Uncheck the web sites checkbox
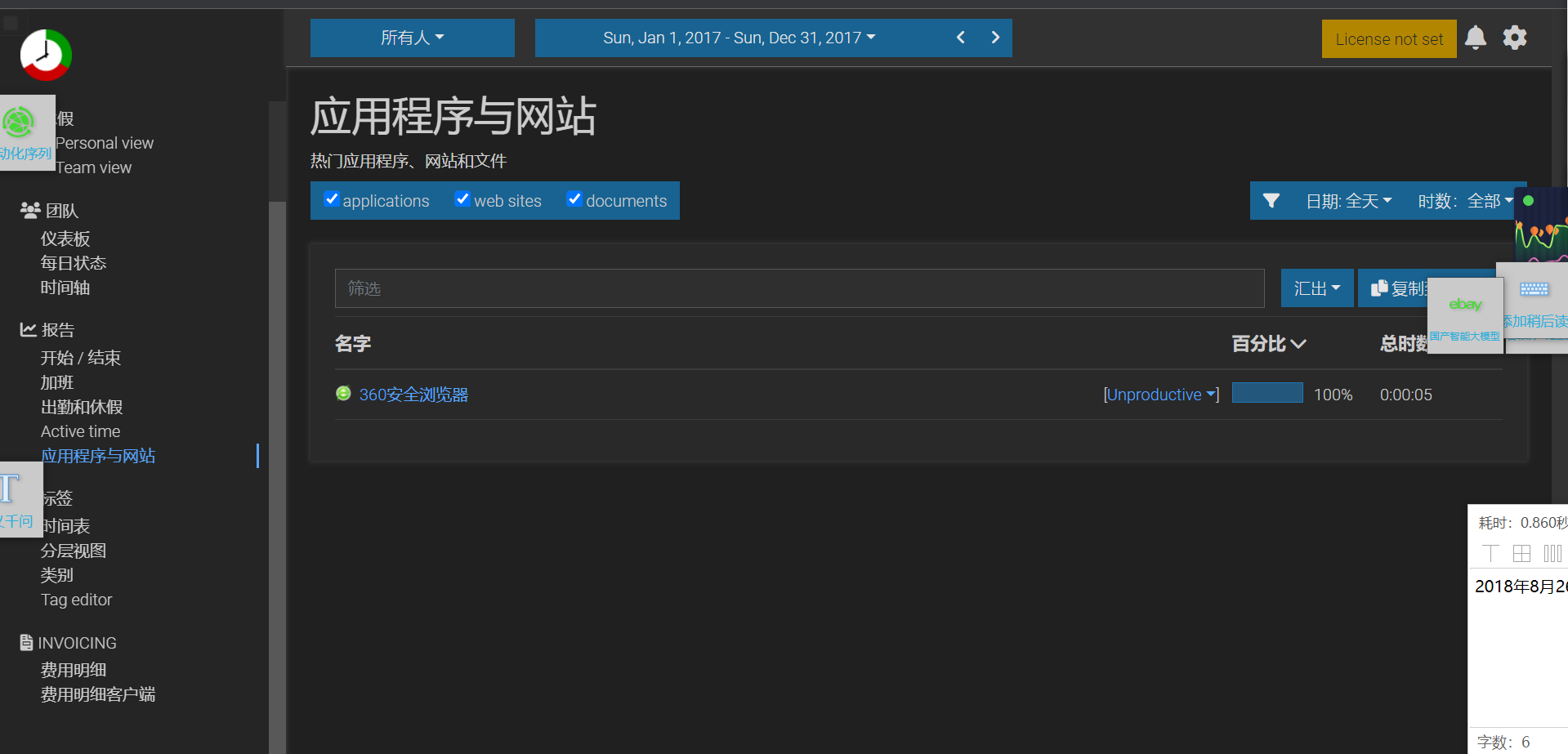Viewport: 1568px width, 754px height. [x=462, y=199]
